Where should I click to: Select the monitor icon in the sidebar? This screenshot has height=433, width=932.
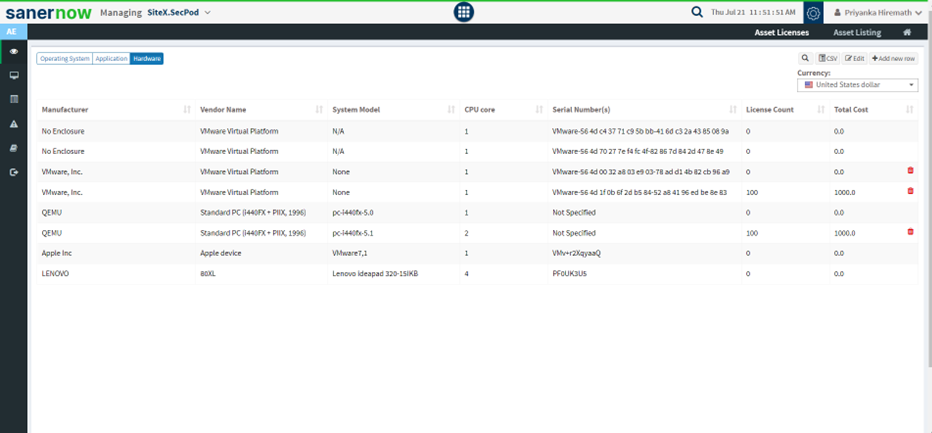[14, 76]
